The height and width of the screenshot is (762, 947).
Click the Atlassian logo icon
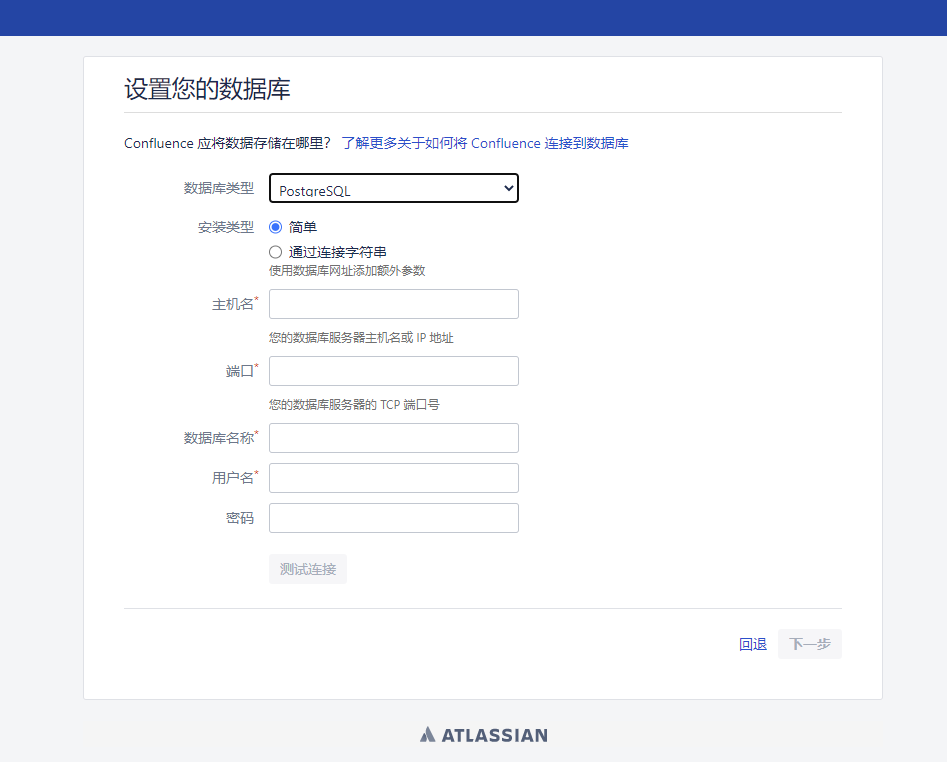click(x=428, y=735)
